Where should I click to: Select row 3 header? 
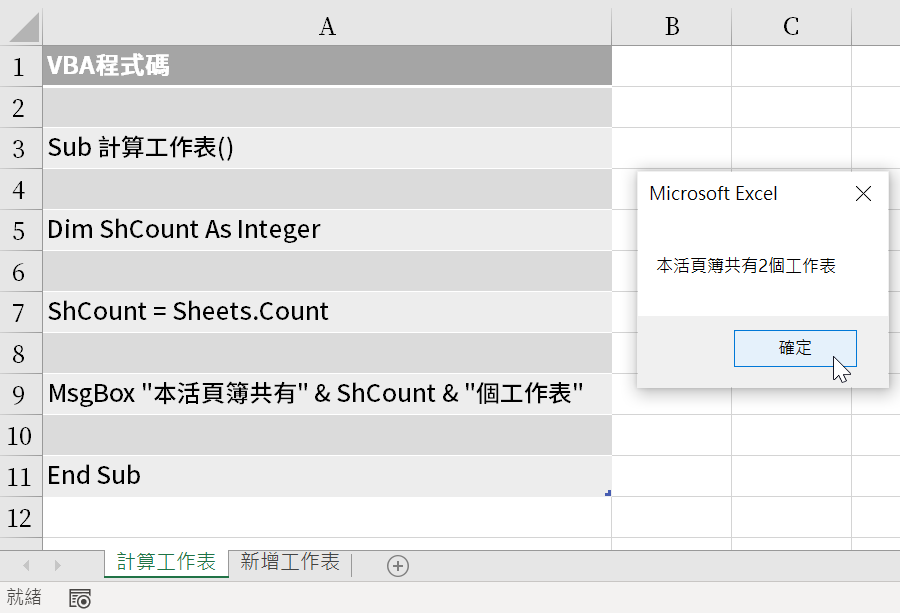[x=21, y=149]
